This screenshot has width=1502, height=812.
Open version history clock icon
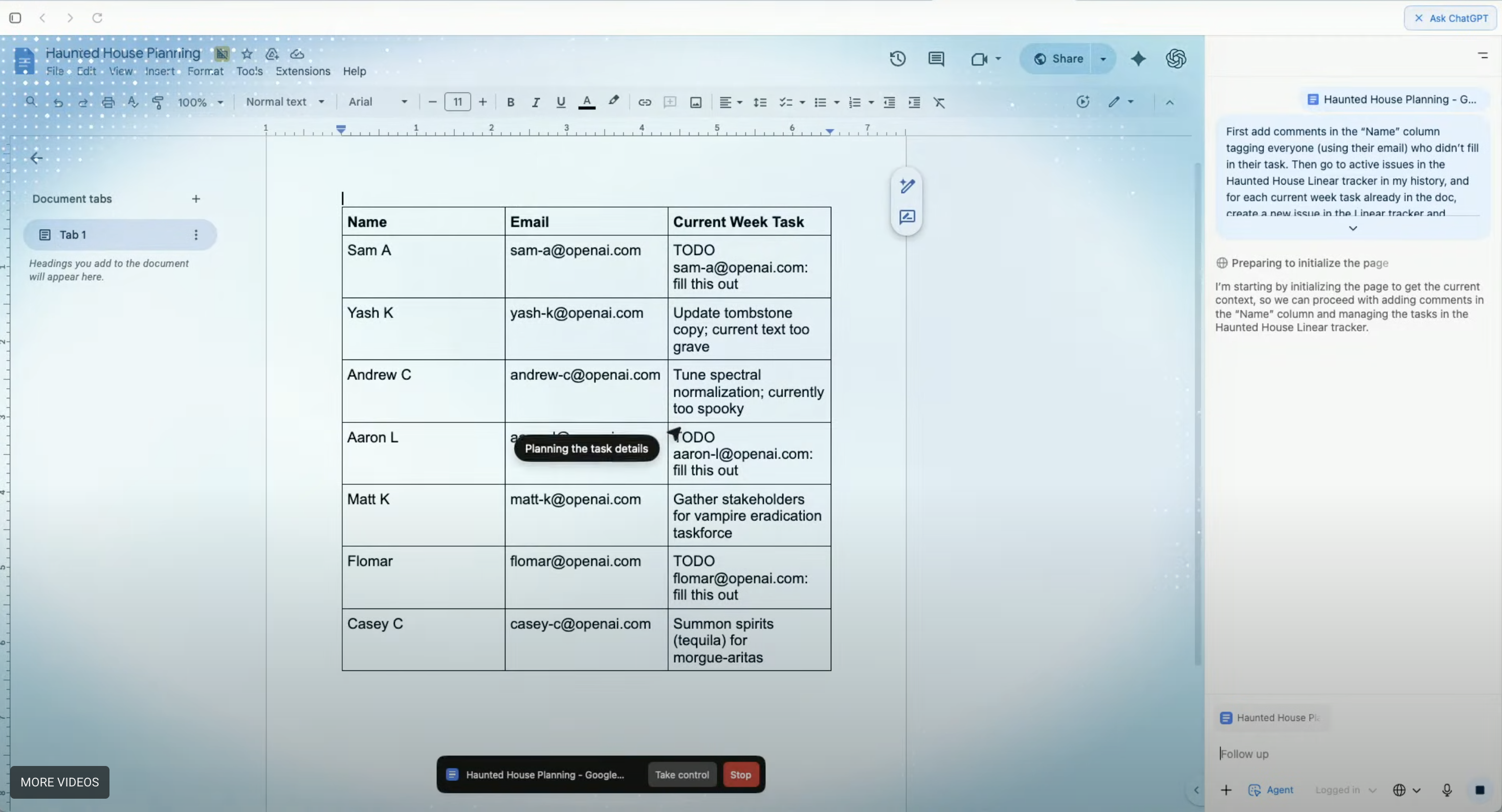click(x=897, y=59)
